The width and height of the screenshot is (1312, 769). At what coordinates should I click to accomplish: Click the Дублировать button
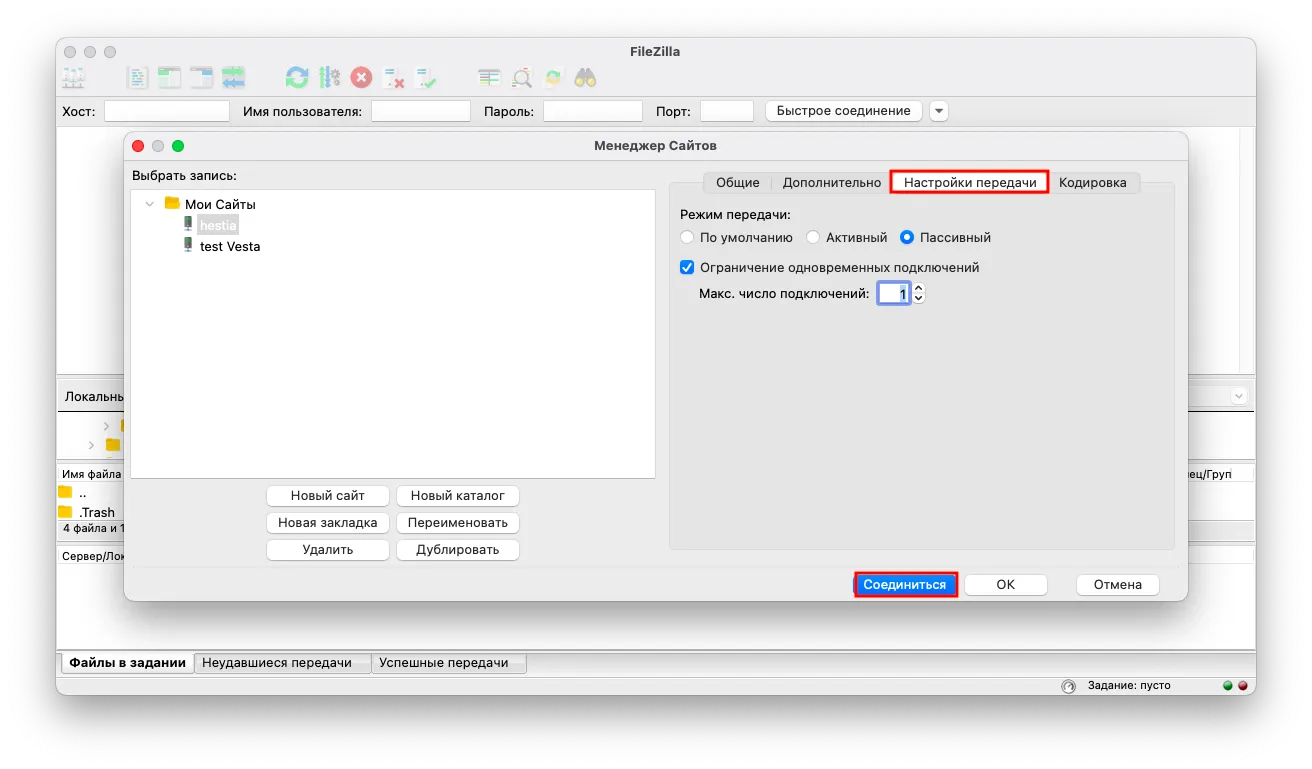[x=458, y=550]
